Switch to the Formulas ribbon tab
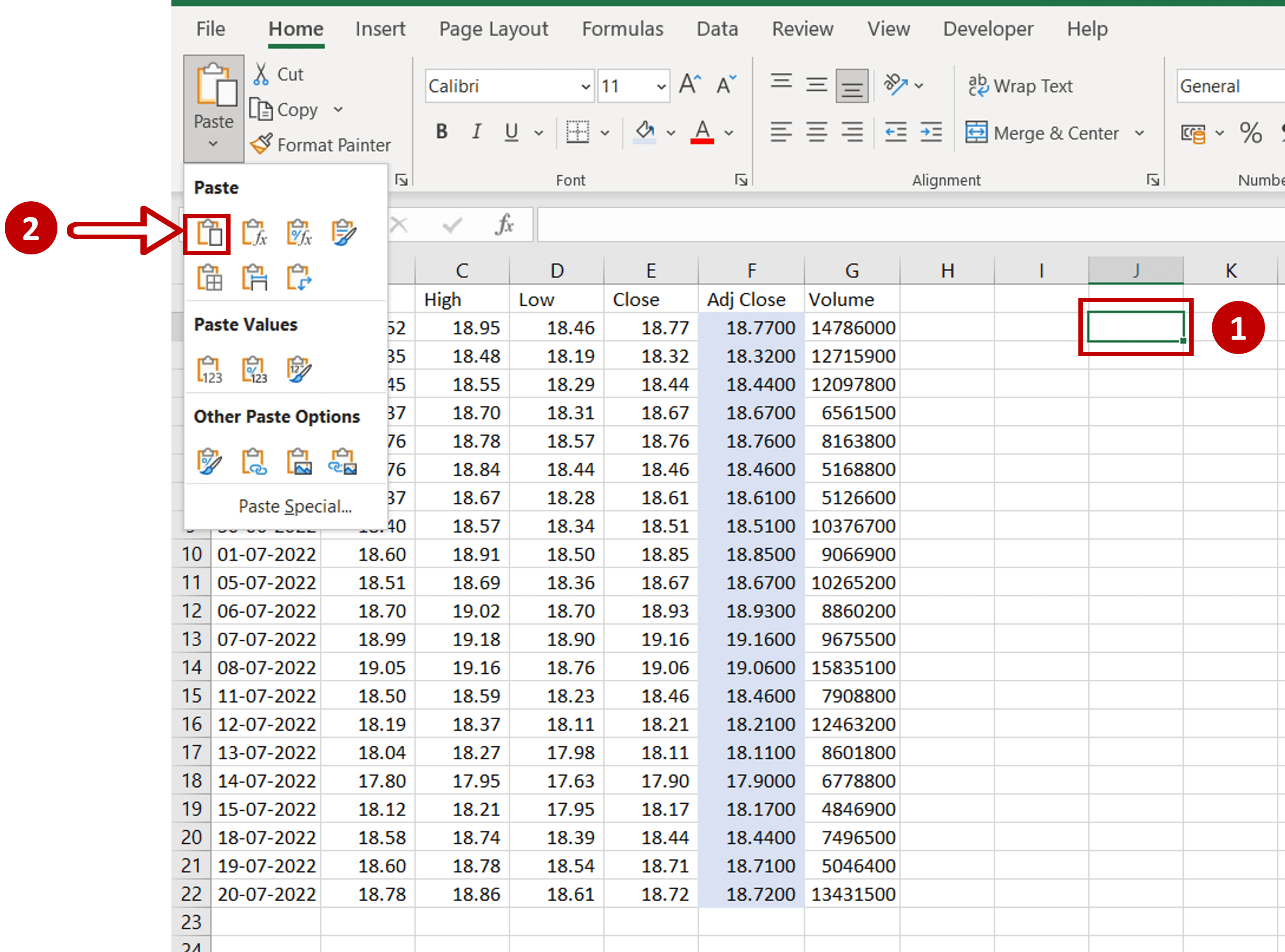 622,29
